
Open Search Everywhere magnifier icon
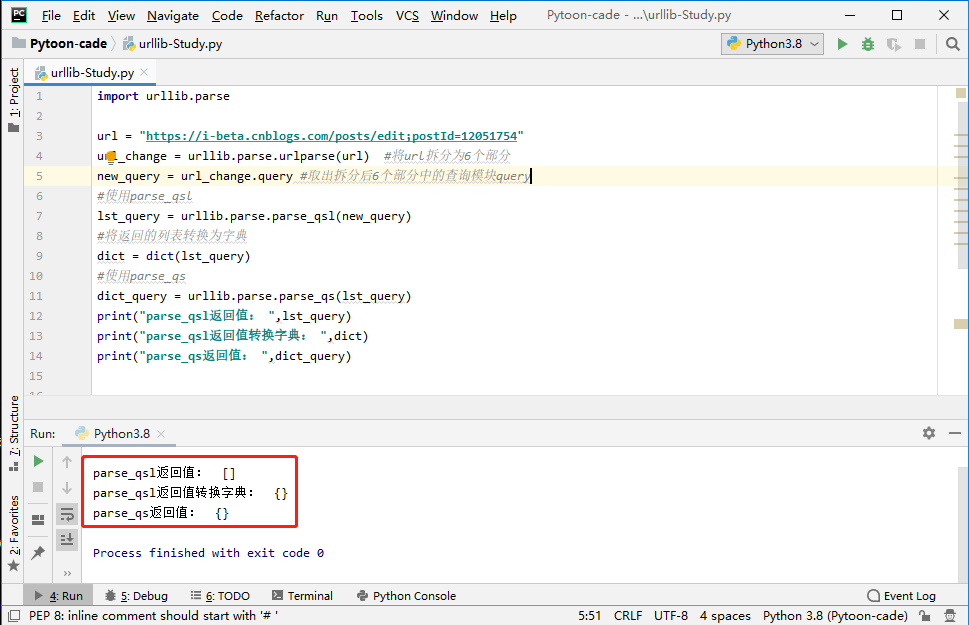coord(952,44)
